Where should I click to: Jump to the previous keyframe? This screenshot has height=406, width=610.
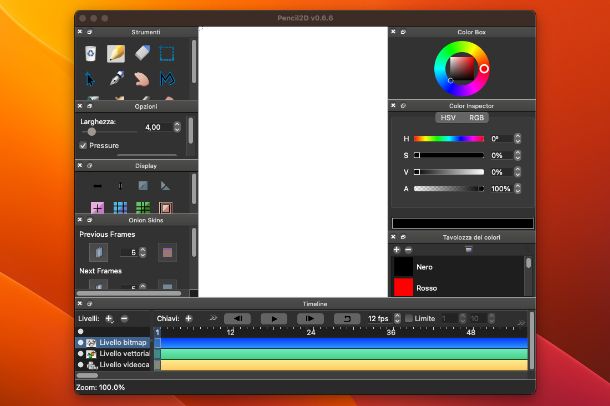coord(237,318)
